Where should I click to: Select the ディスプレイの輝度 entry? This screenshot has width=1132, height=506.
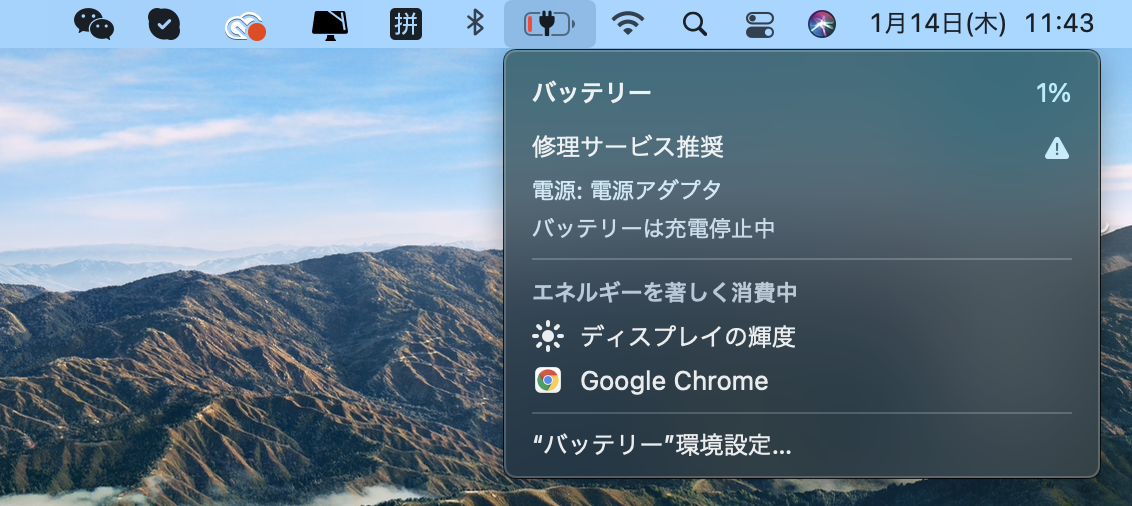tap(688, 337)
